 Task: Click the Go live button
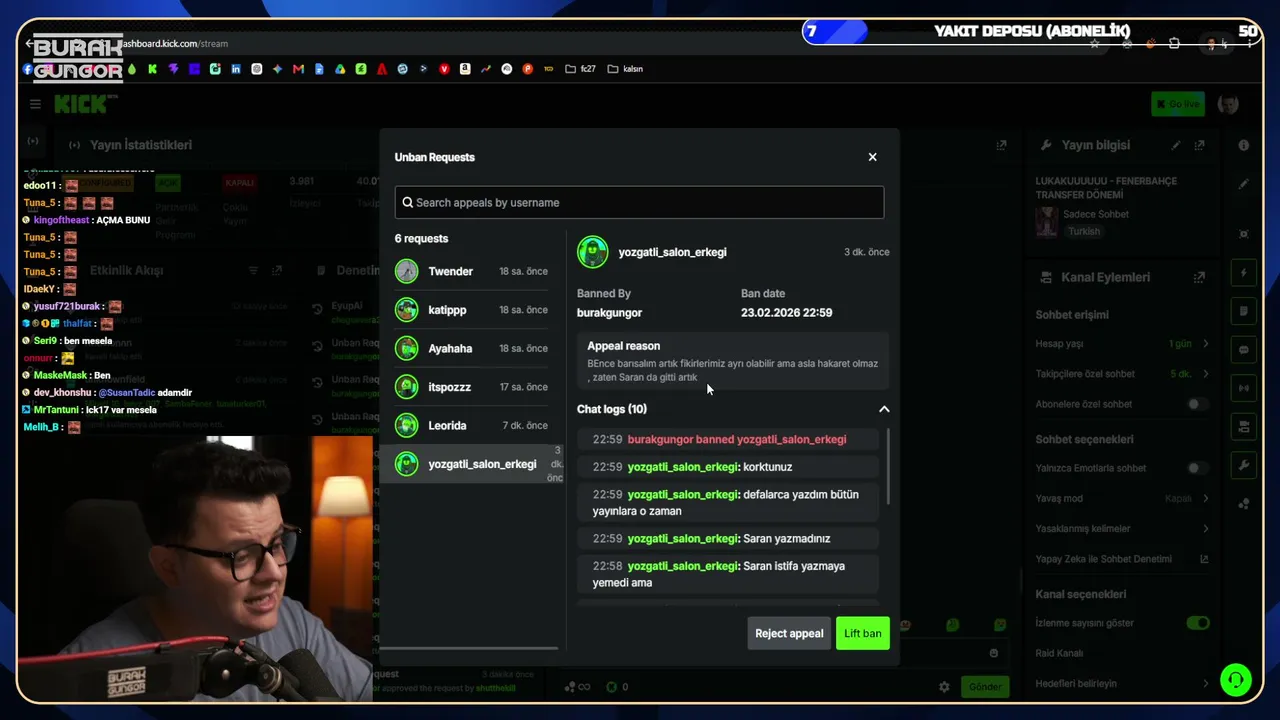click(x=1177, y=104)
